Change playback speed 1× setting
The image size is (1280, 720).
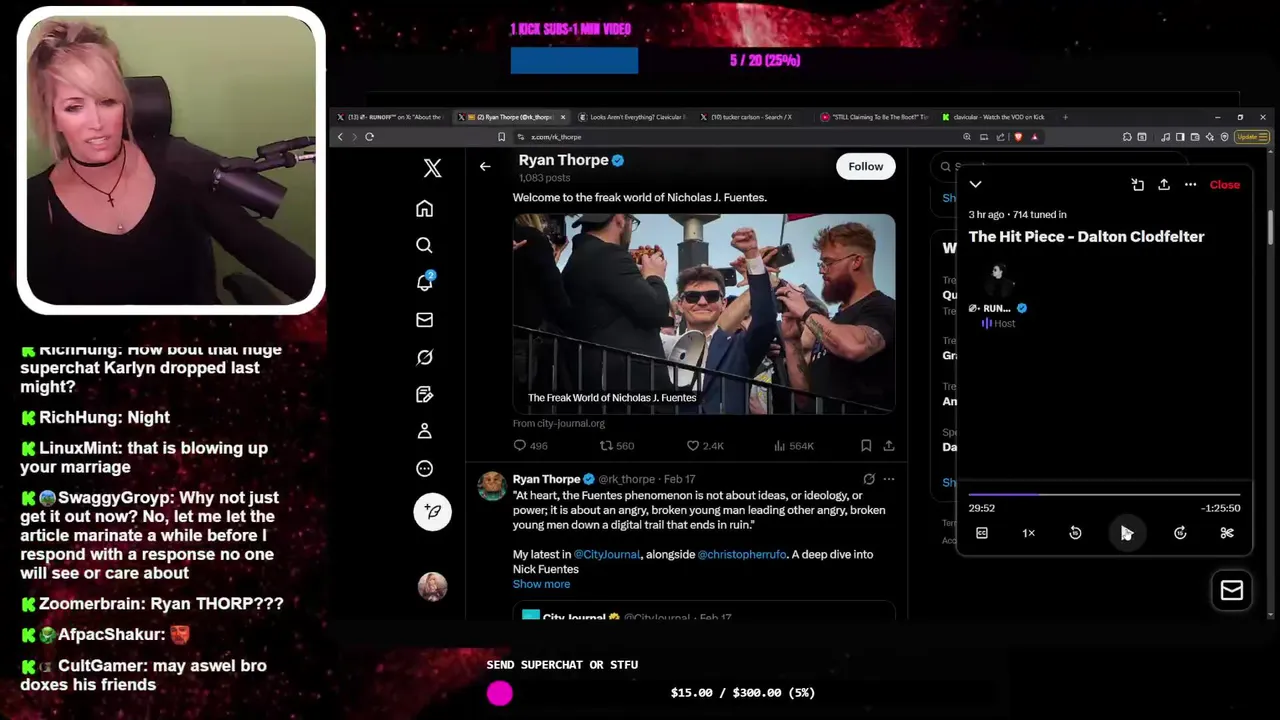[x=1028, y=533]
